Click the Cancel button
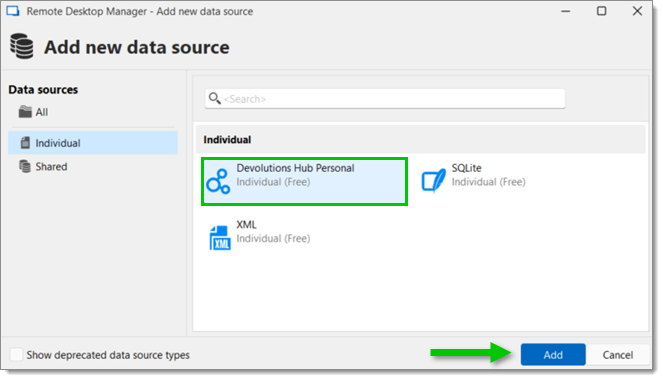This screenshot has width=663, height=380. 618,355
